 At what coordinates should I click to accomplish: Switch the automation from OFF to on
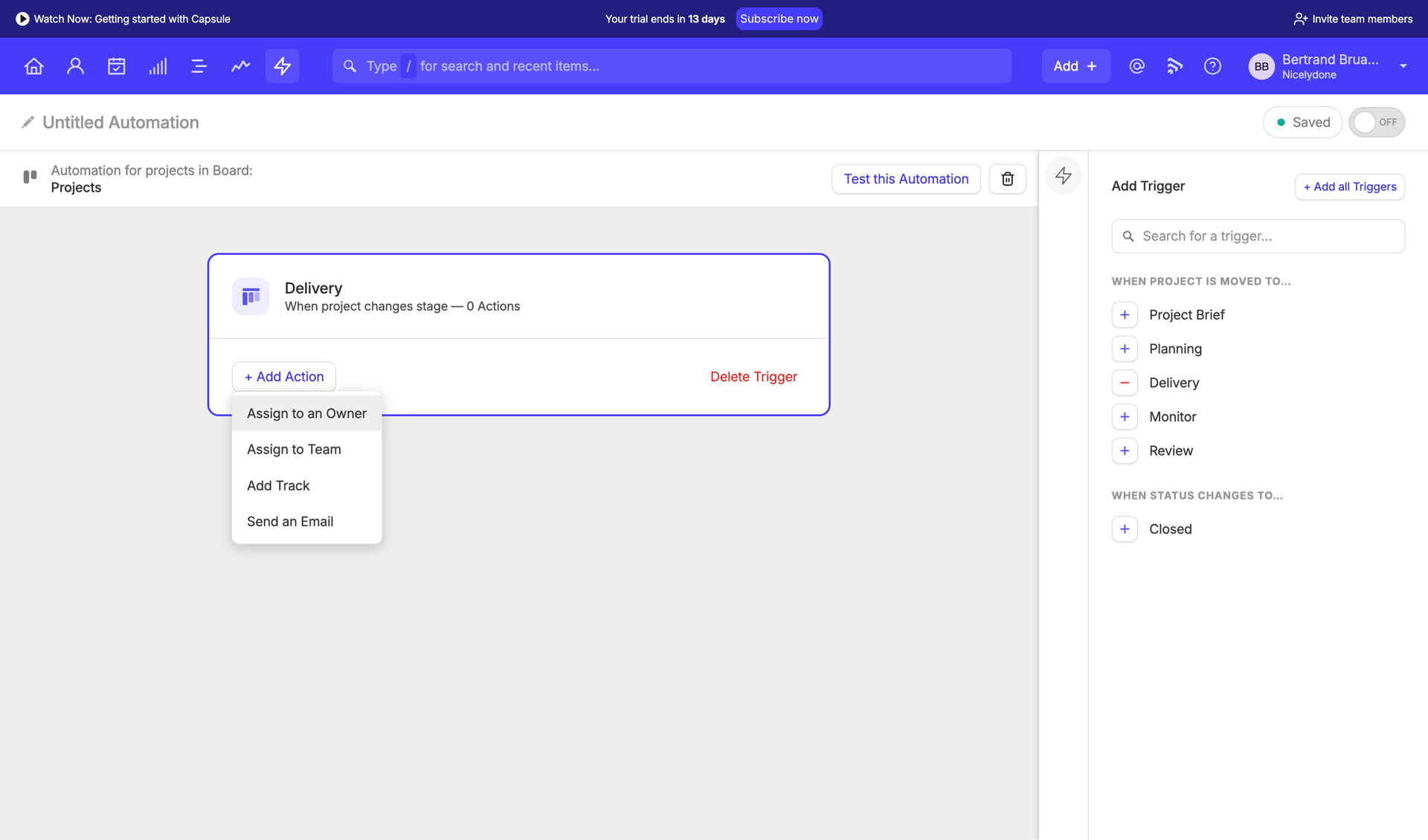(x=1377, y=122)
